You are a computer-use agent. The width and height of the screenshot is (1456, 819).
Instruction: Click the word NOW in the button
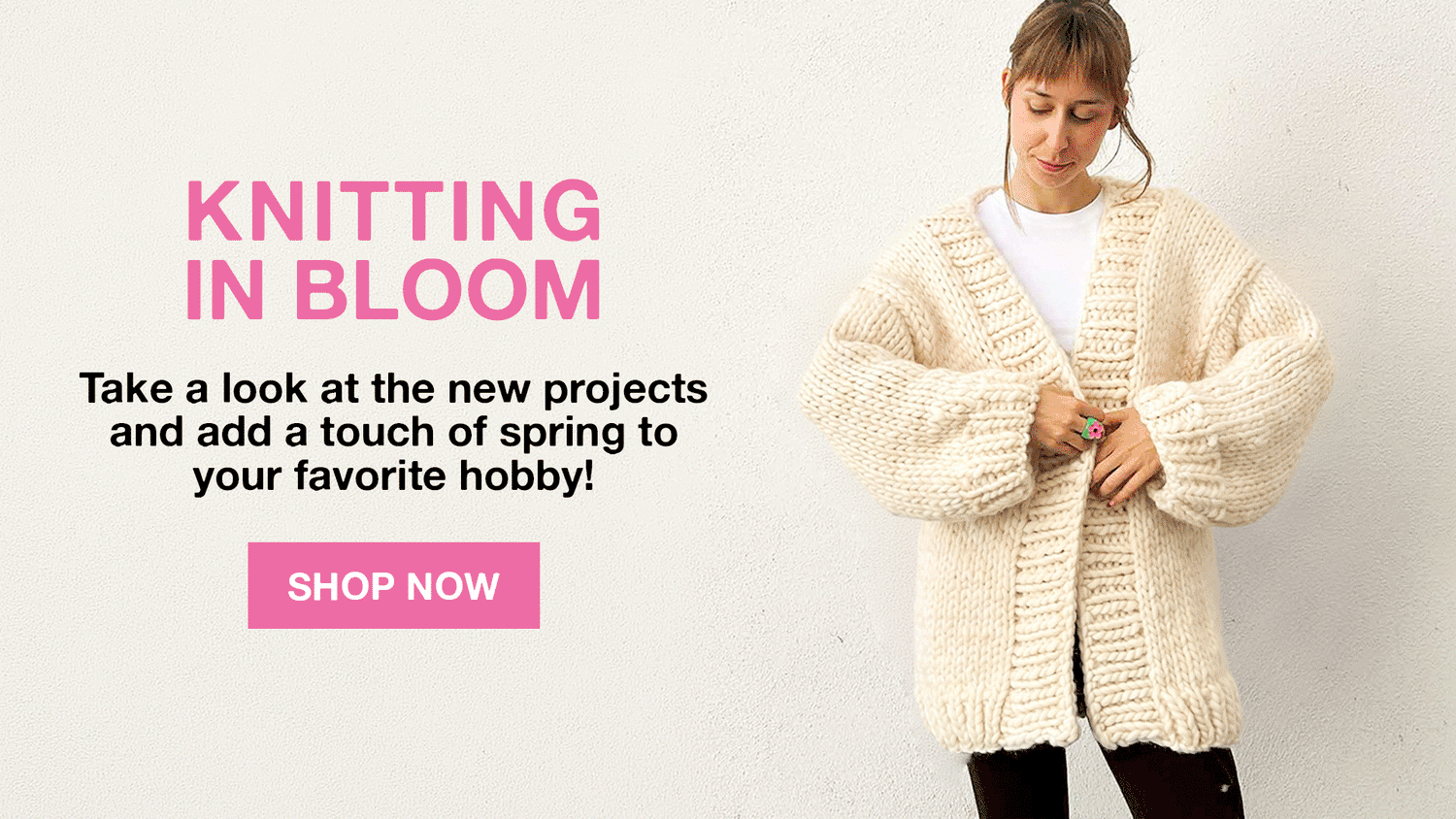[452, 587]
